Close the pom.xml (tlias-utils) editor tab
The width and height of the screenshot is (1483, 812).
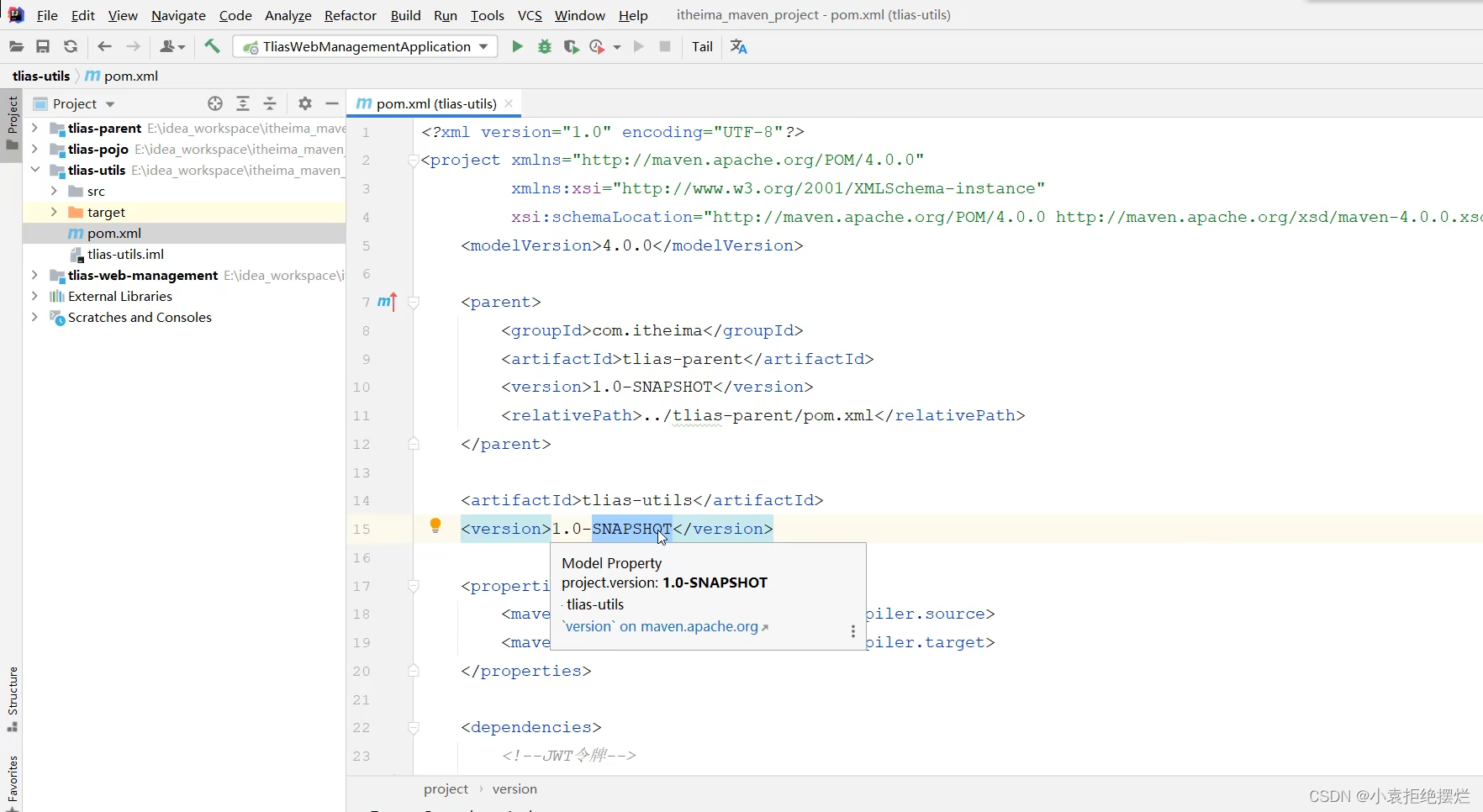click(509, 103)
